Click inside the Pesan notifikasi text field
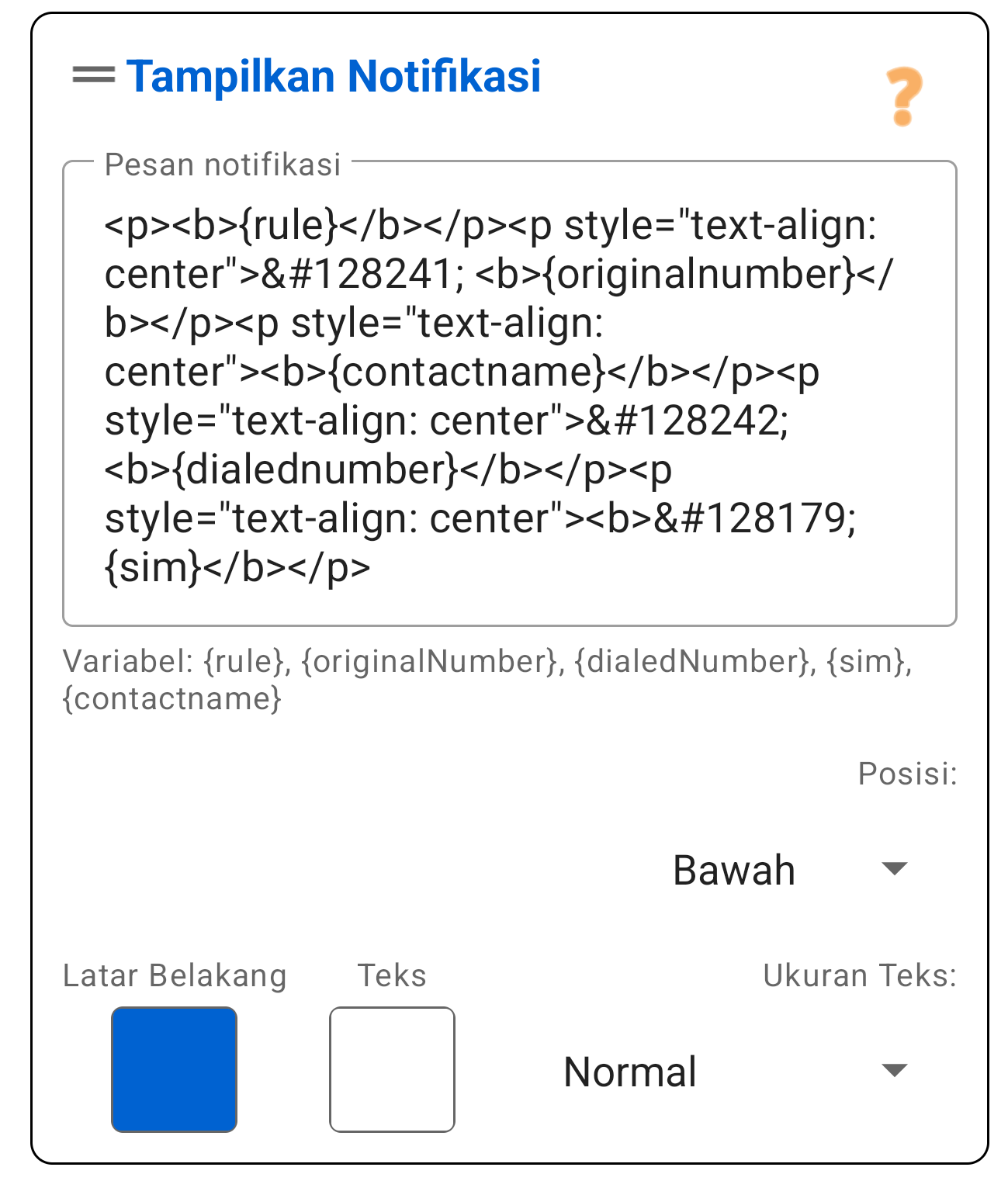Screen dimensions: 1008x1181 pos(504,388)
